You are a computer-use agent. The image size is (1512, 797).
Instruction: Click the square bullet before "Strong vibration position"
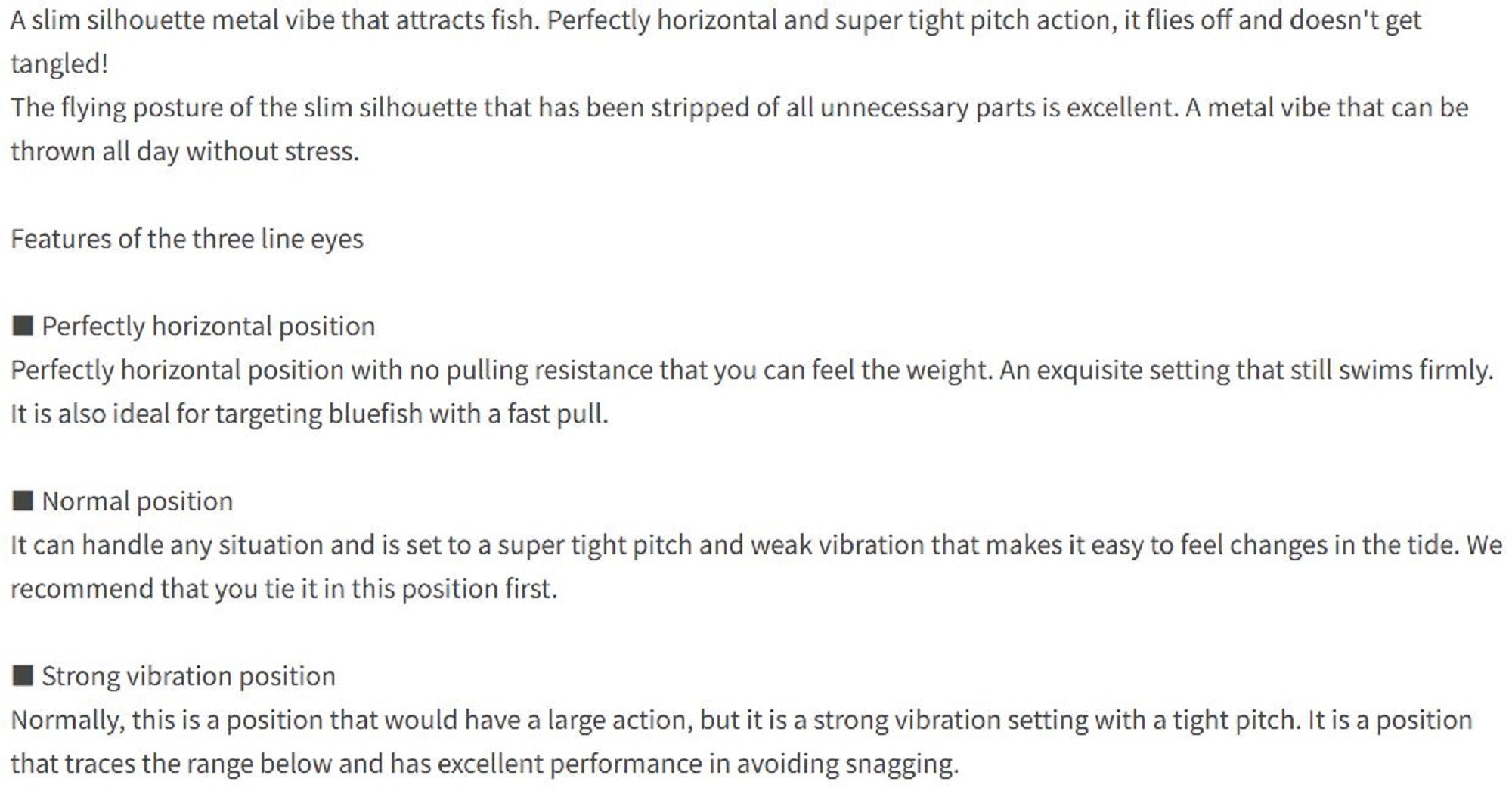23,675
